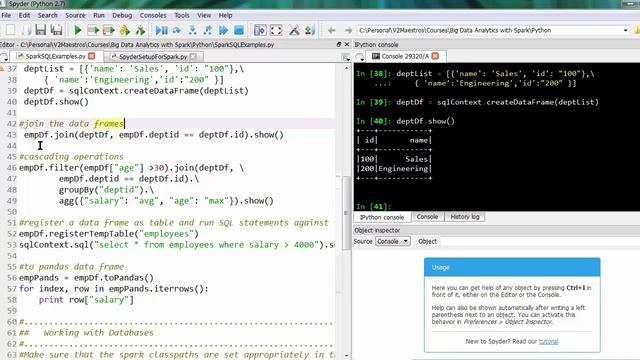The width and height of the screenshot is (640, 360).
Task: Click code line 43 empDf.join statement
Action: (x=153, y=135)
